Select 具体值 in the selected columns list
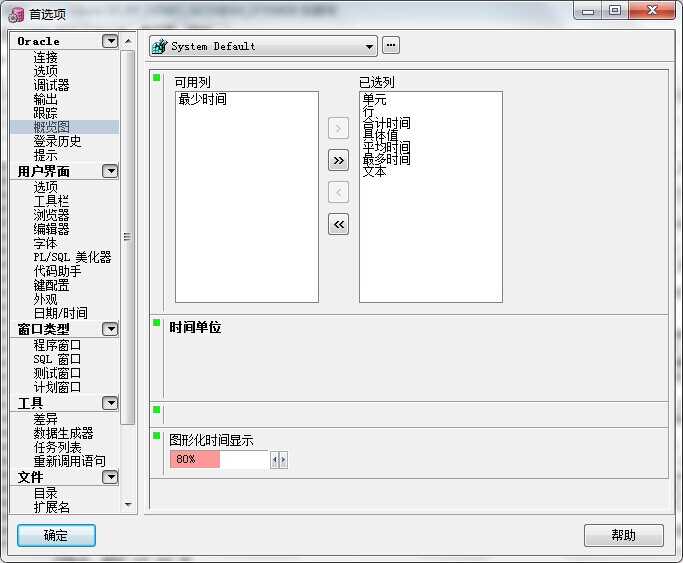The height and width of the screenshot is (563, 683). [380, 135]
